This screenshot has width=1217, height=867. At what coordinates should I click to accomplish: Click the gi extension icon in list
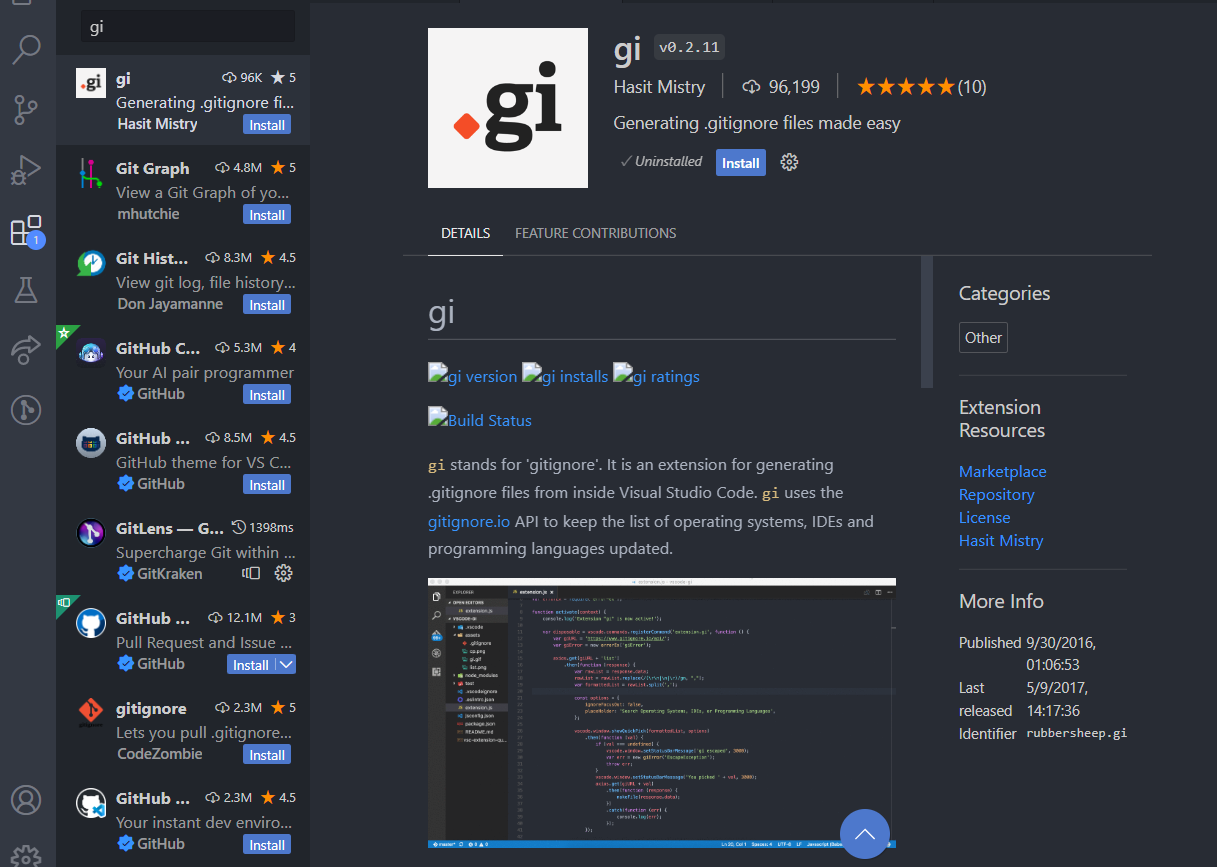coord(91,84)
